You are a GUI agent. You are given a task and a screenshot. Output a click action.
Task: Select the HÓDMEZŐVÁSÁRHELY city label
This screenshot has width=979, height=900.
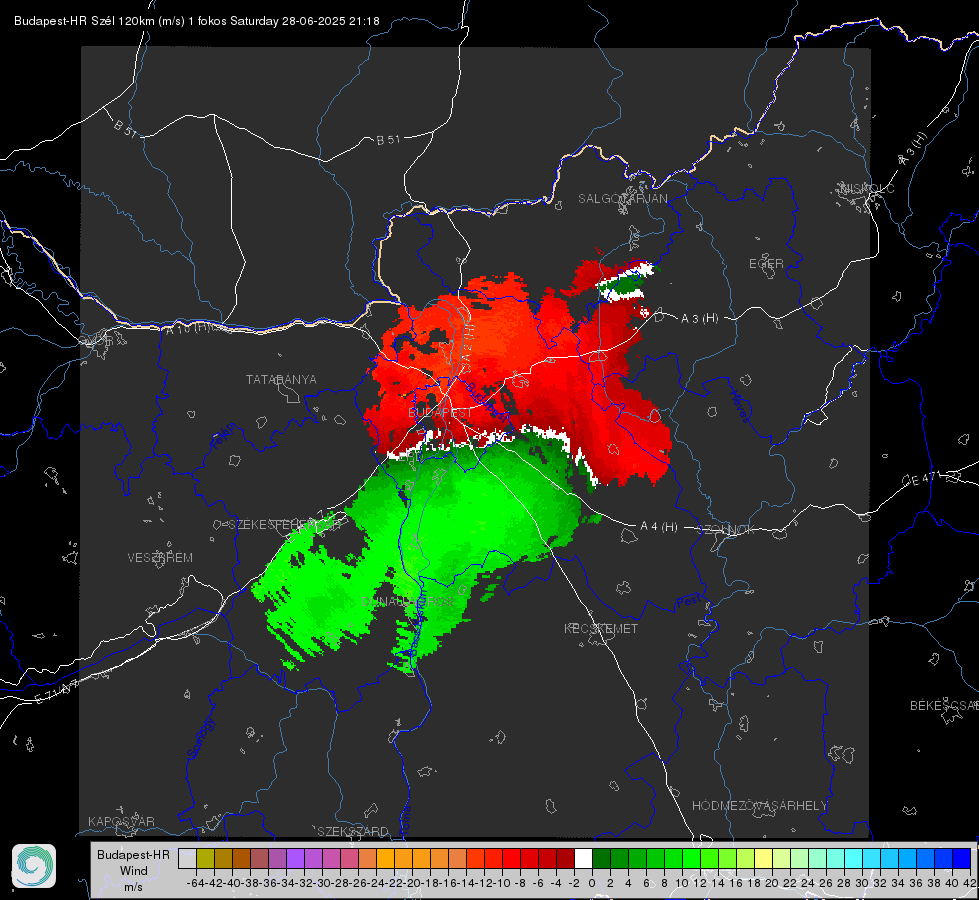[759, 806]
